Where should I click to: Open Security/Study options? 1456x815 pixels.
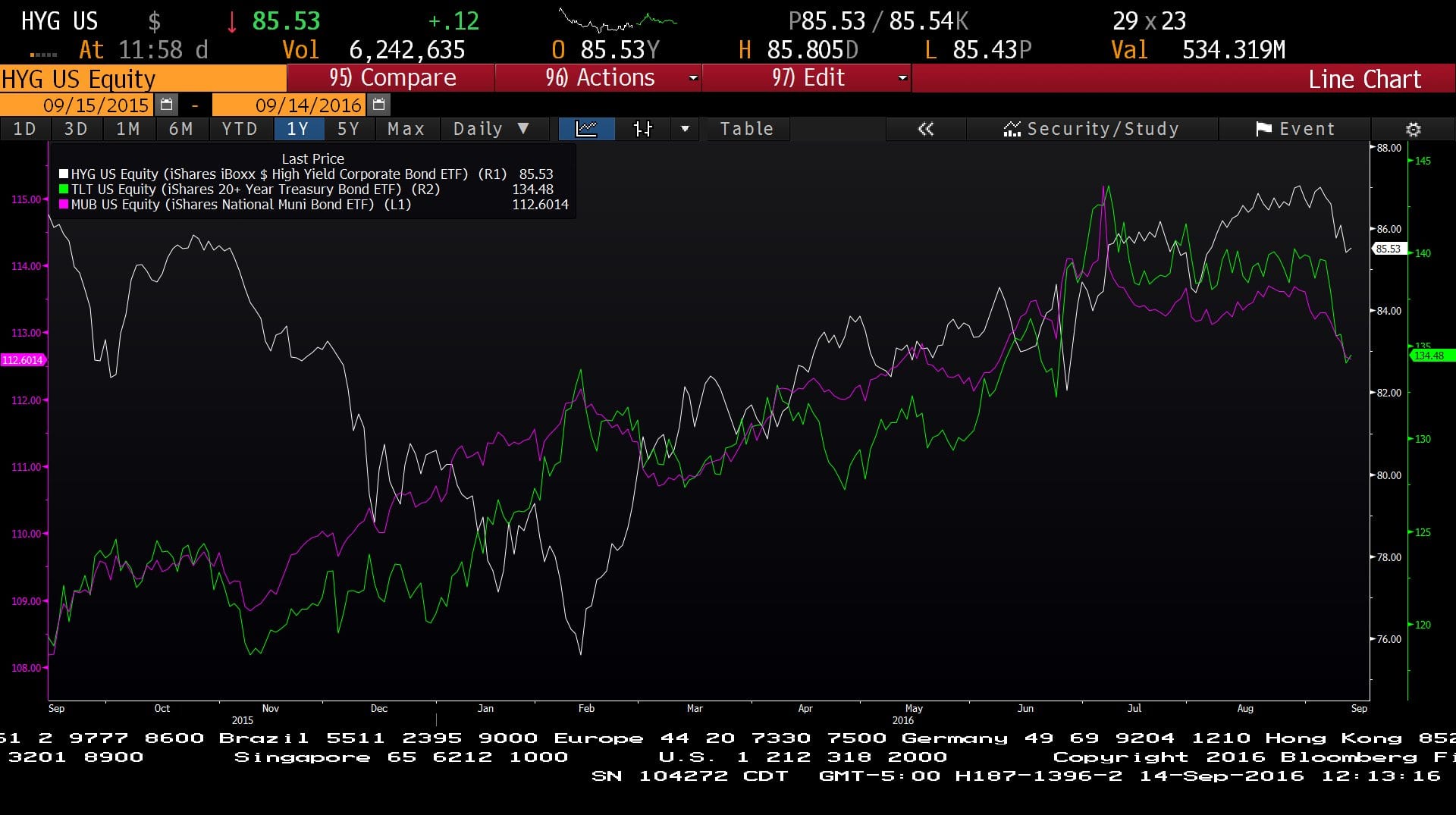[1092, 129]
